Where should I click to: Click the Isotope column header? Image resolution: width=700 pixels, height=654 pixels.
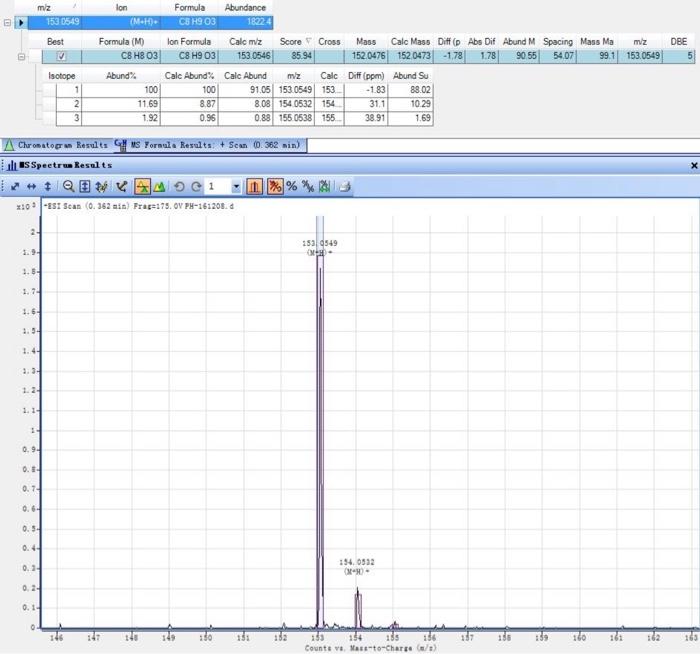click(62, 76)
